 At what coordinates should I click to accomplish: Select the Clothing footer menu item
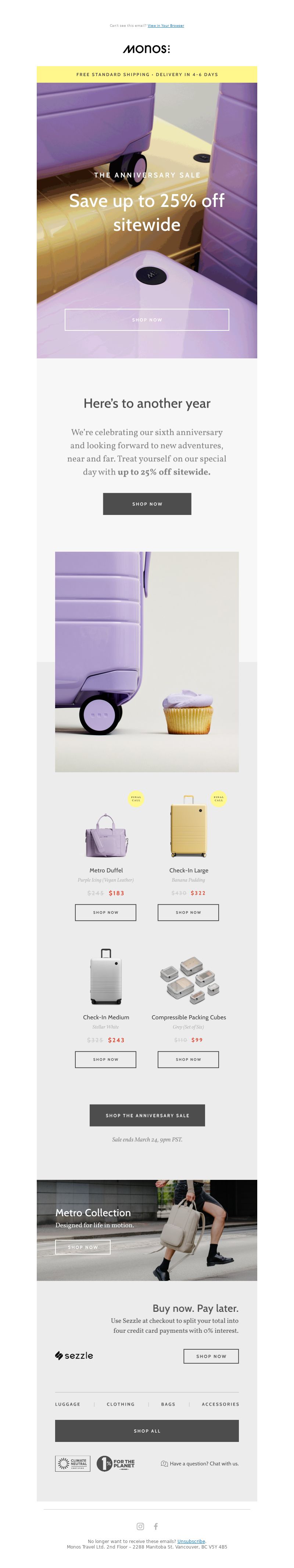(x=121, y=1404)
